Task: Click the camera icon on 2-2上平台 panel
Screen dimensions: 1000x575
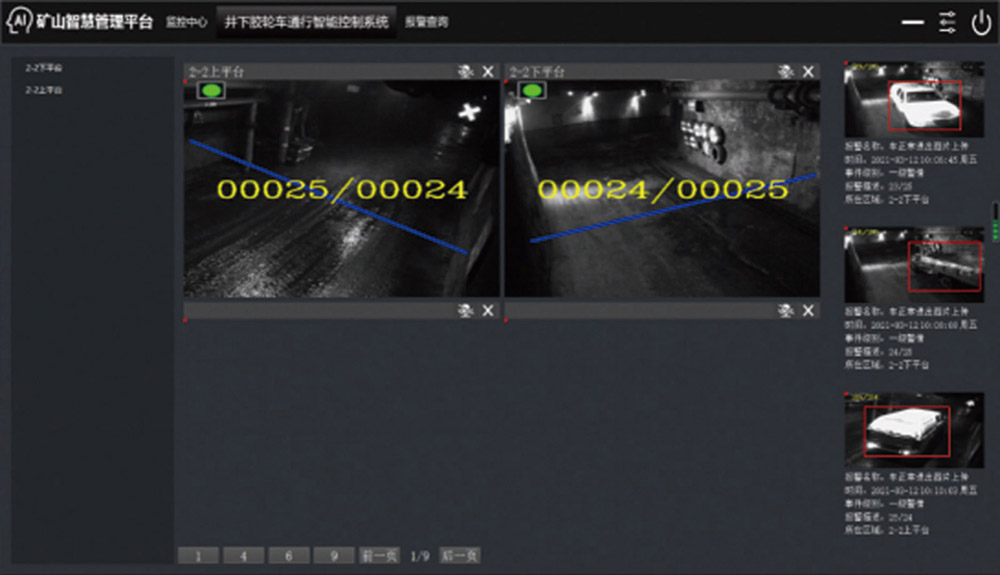Action: pyautogui.click(x=465, y=71)
